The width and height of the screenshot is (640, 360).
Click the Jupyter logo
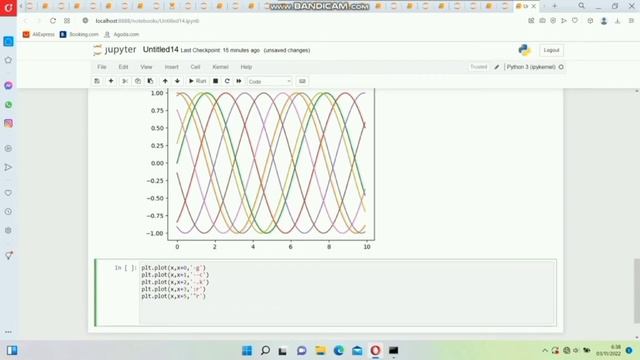pos(115,50)
